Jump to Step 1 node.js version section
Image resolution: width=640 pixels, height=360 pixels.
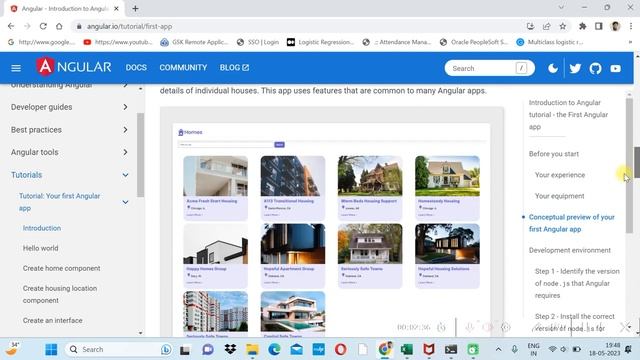pyautogui.click(x=577, y=283)
